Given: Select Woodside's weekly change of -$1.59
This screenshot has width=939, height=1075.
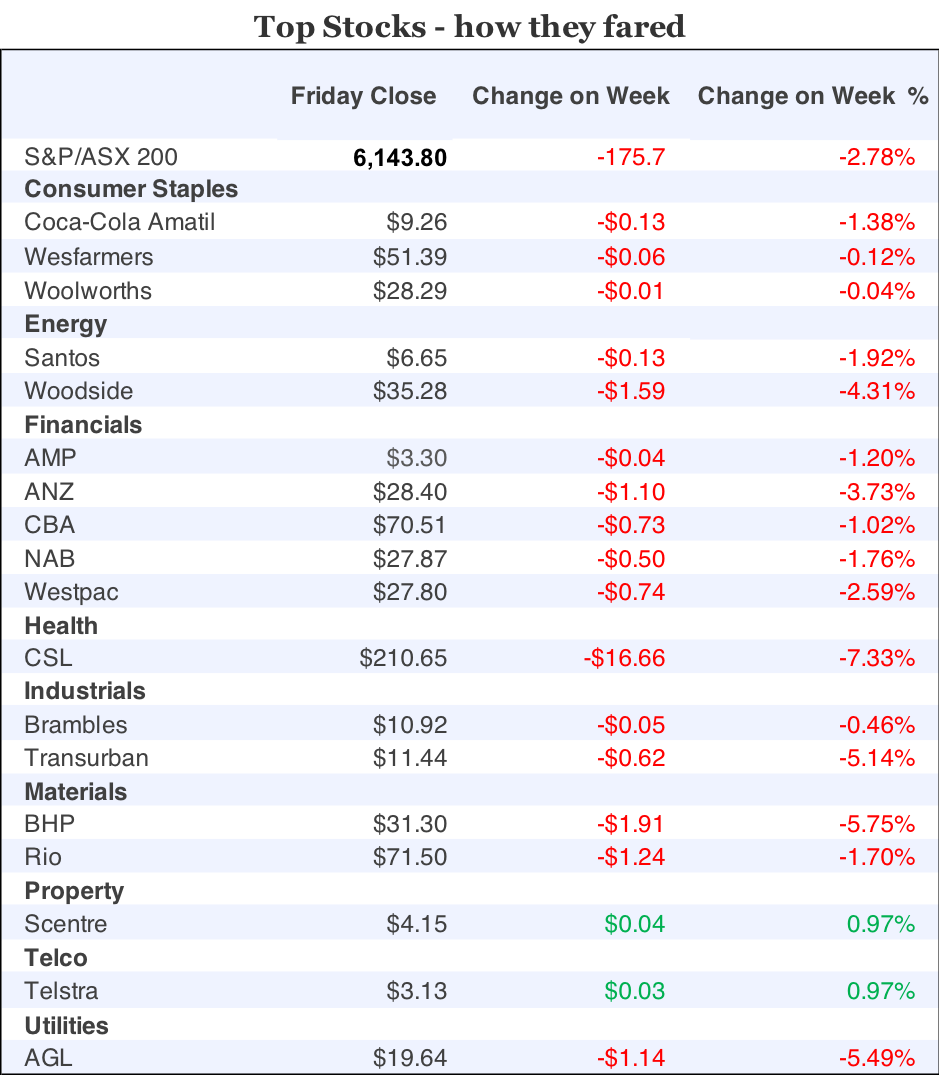Looking at the screenshot, I should tap(630, 391).
